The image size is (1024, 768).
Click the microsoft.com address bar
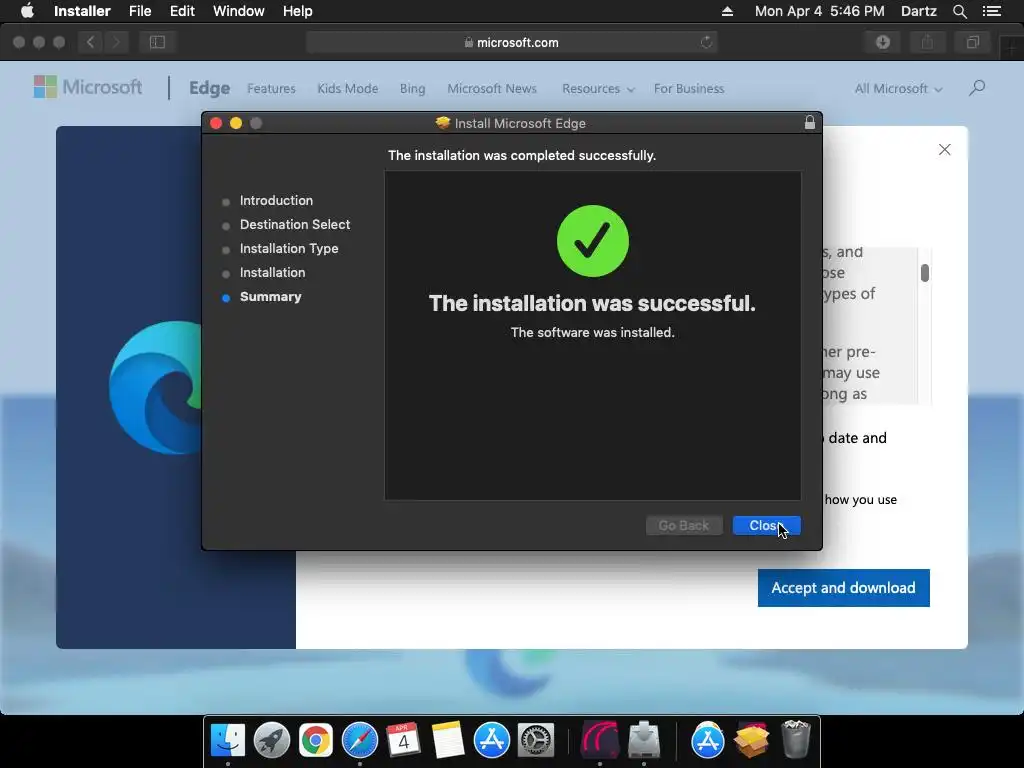[x=511, y=42]
